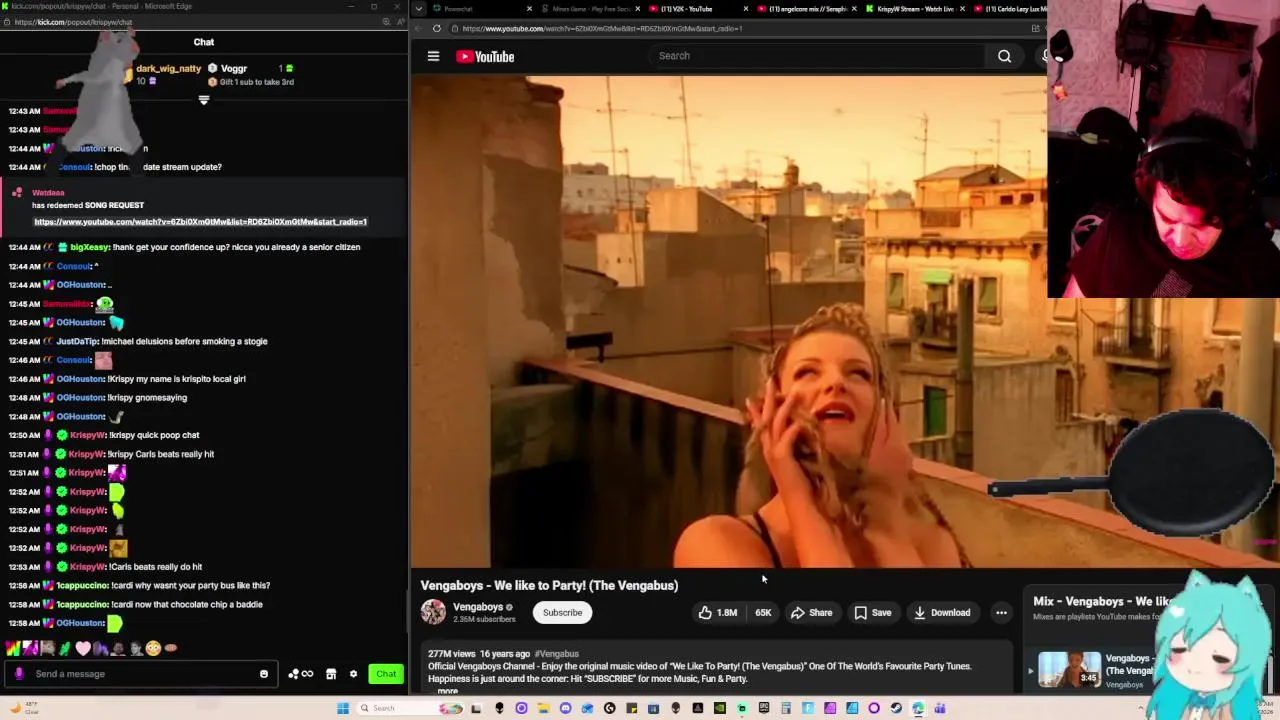This screenshot has height=720, width=1280.
Task: Share the Vengaboys video
Action: pyautogui.click(x=811, y=612)
